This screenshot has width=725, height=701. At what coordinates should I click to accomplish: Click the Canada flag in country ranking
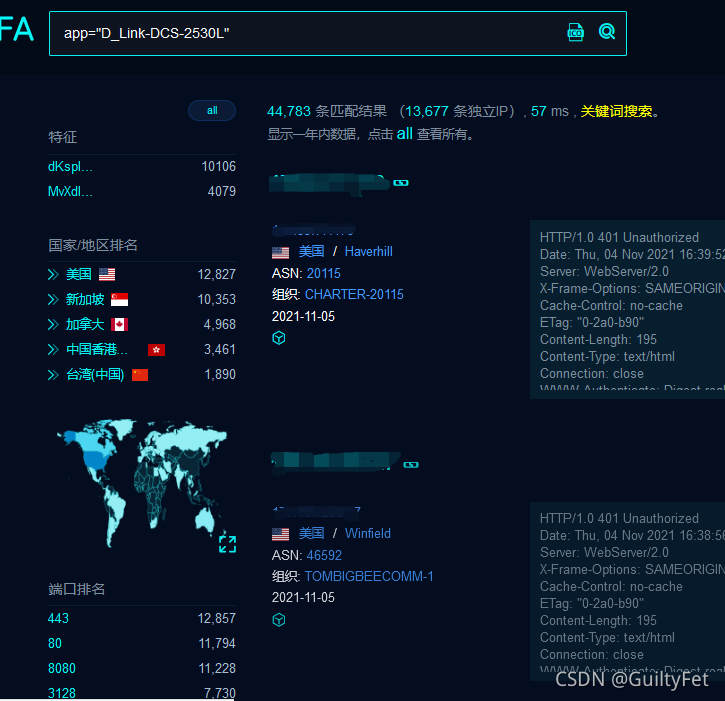click(119, 325)
